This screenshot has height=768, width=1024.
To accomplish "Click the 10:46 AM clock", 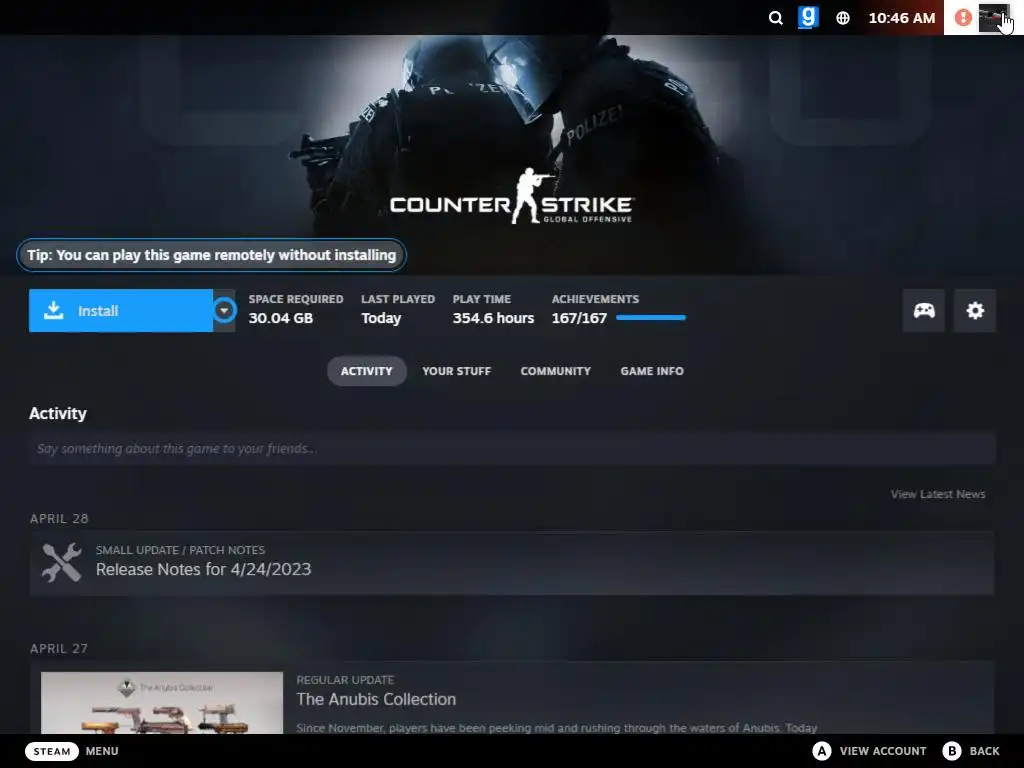I will pos(902,18).
